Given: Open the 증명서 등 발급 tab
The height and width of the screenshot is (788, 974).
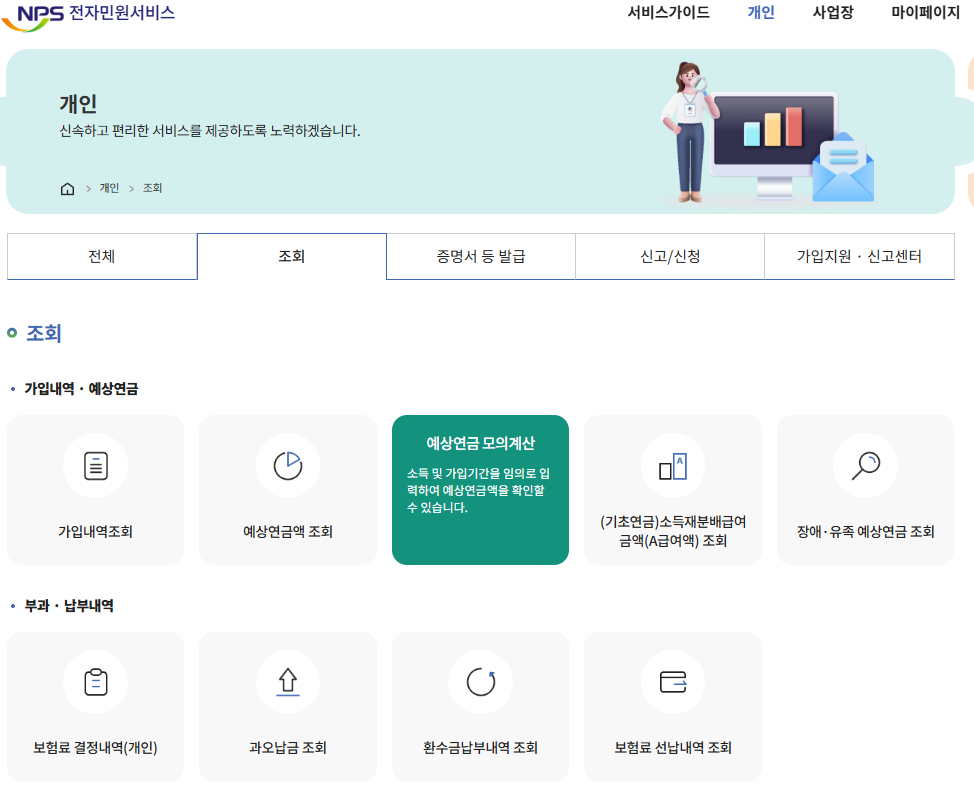Looking at the screenshot, I should pyautogui.click(x=480, y=257).
